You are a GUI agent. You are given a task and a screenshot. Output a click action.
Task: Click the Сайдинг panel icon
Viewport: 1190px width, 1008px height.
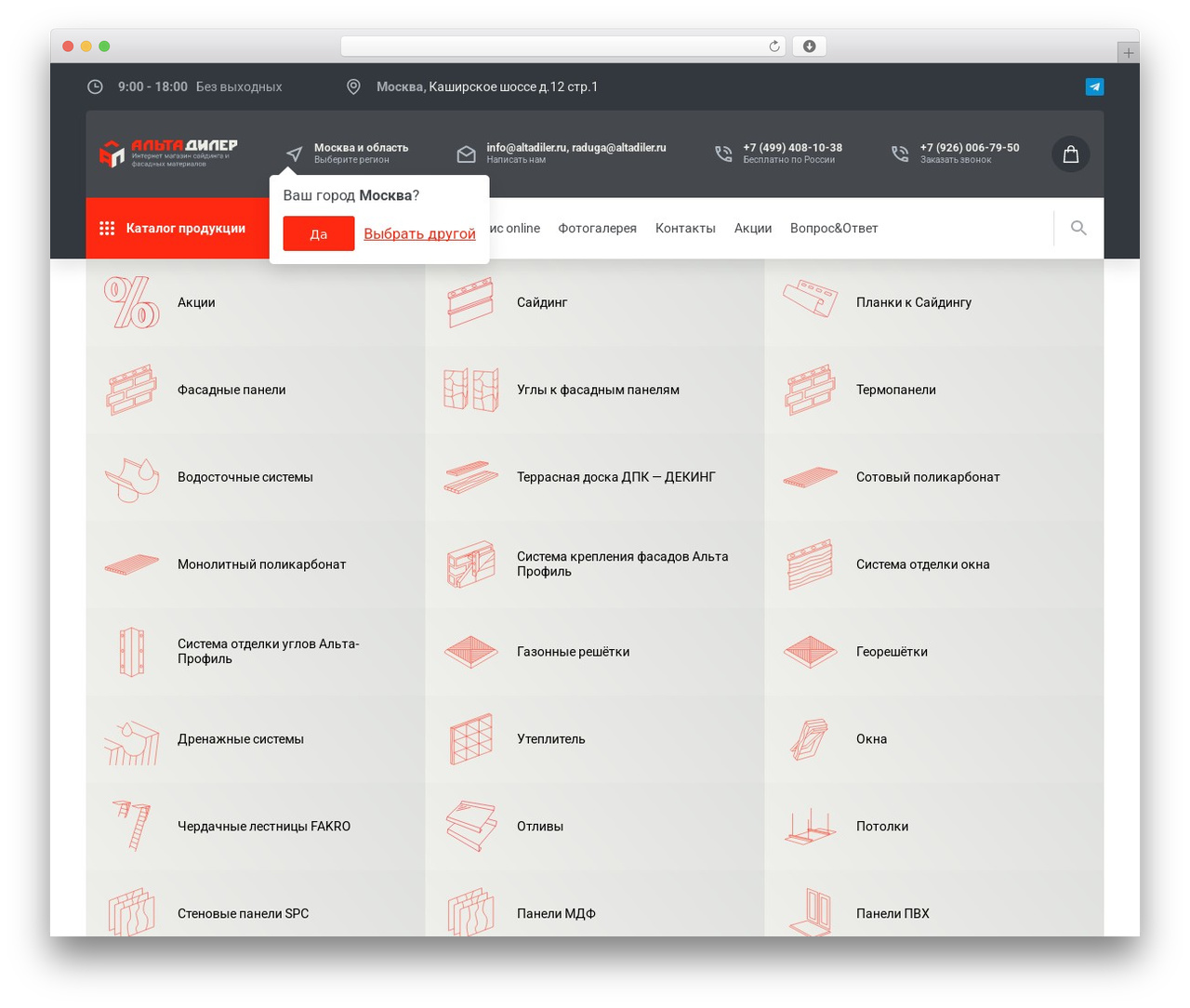tap(470, 302)
